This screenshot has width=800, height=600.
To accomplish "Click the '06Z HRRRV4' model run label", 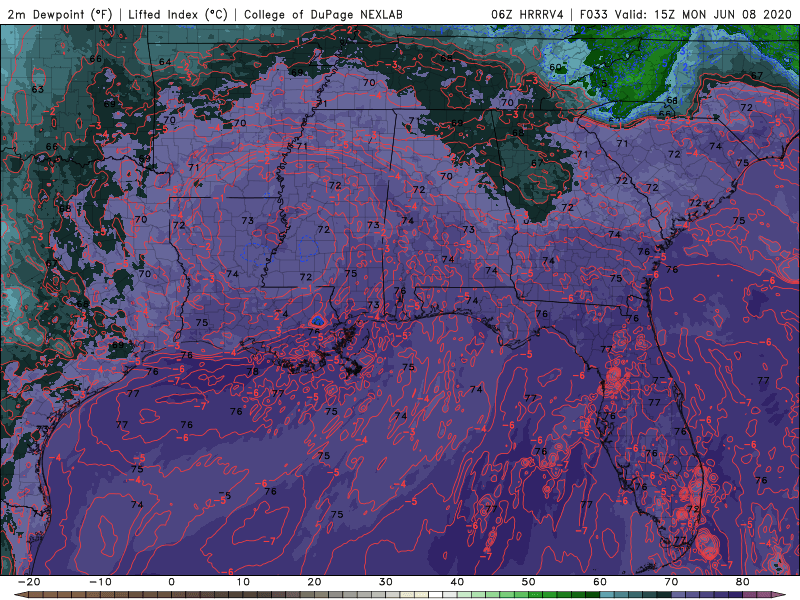I will pos(527,15).
